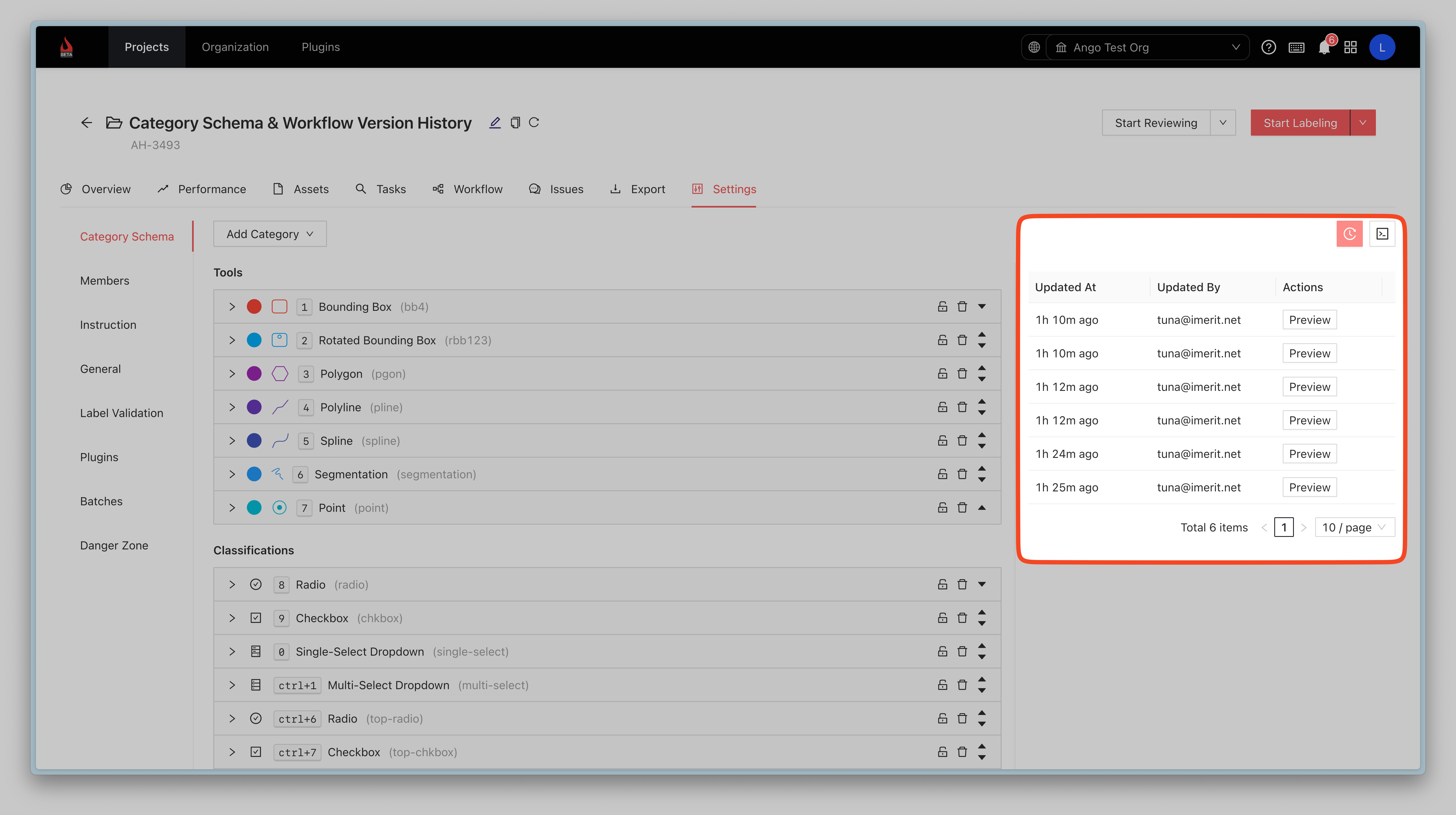Open the JSON editor terminal icon

pos(1382,234)
